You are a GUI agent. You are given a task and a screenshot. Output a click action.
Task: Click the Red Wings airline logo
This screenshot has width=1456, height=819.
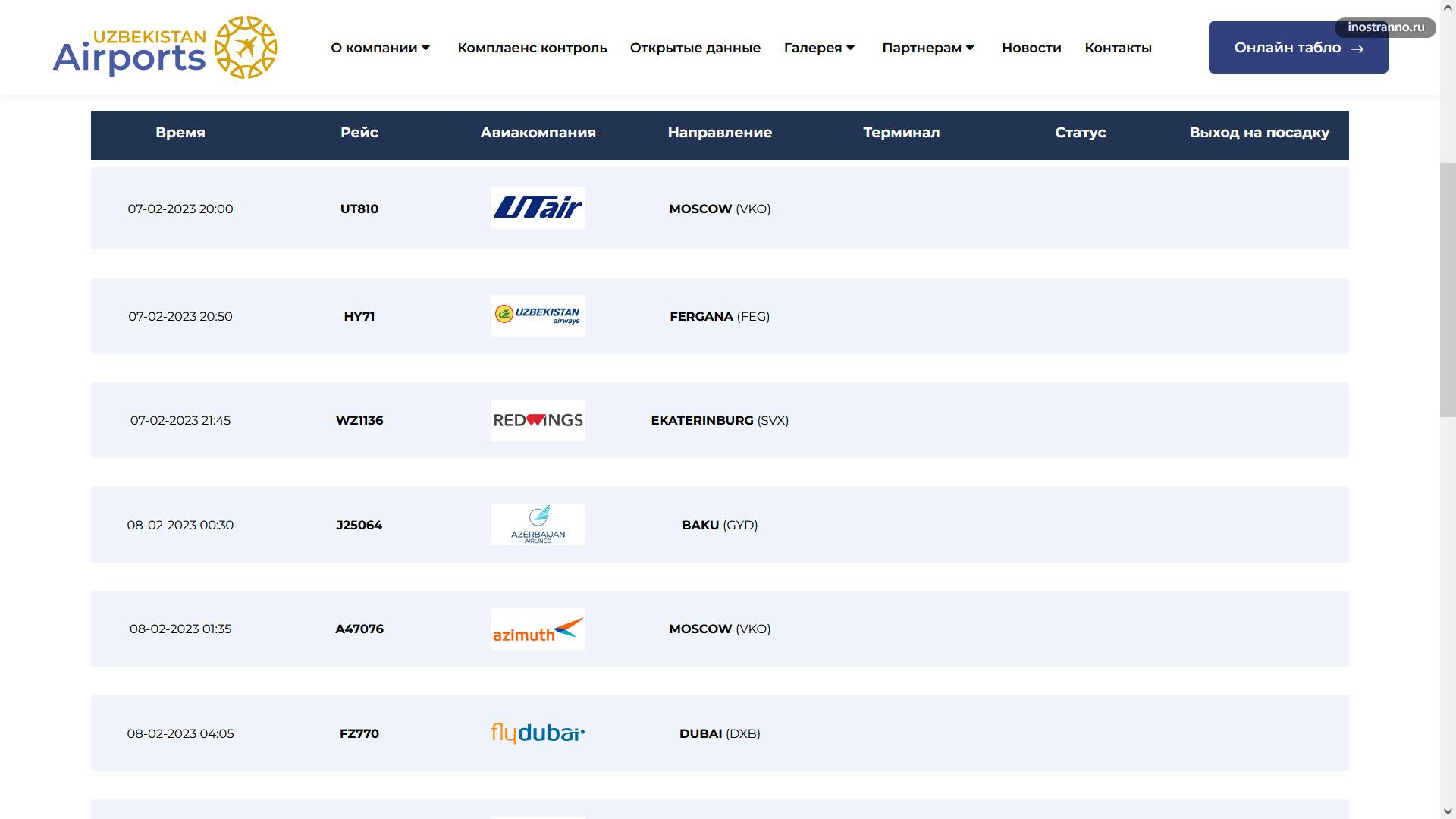click(x=538, y=420)
